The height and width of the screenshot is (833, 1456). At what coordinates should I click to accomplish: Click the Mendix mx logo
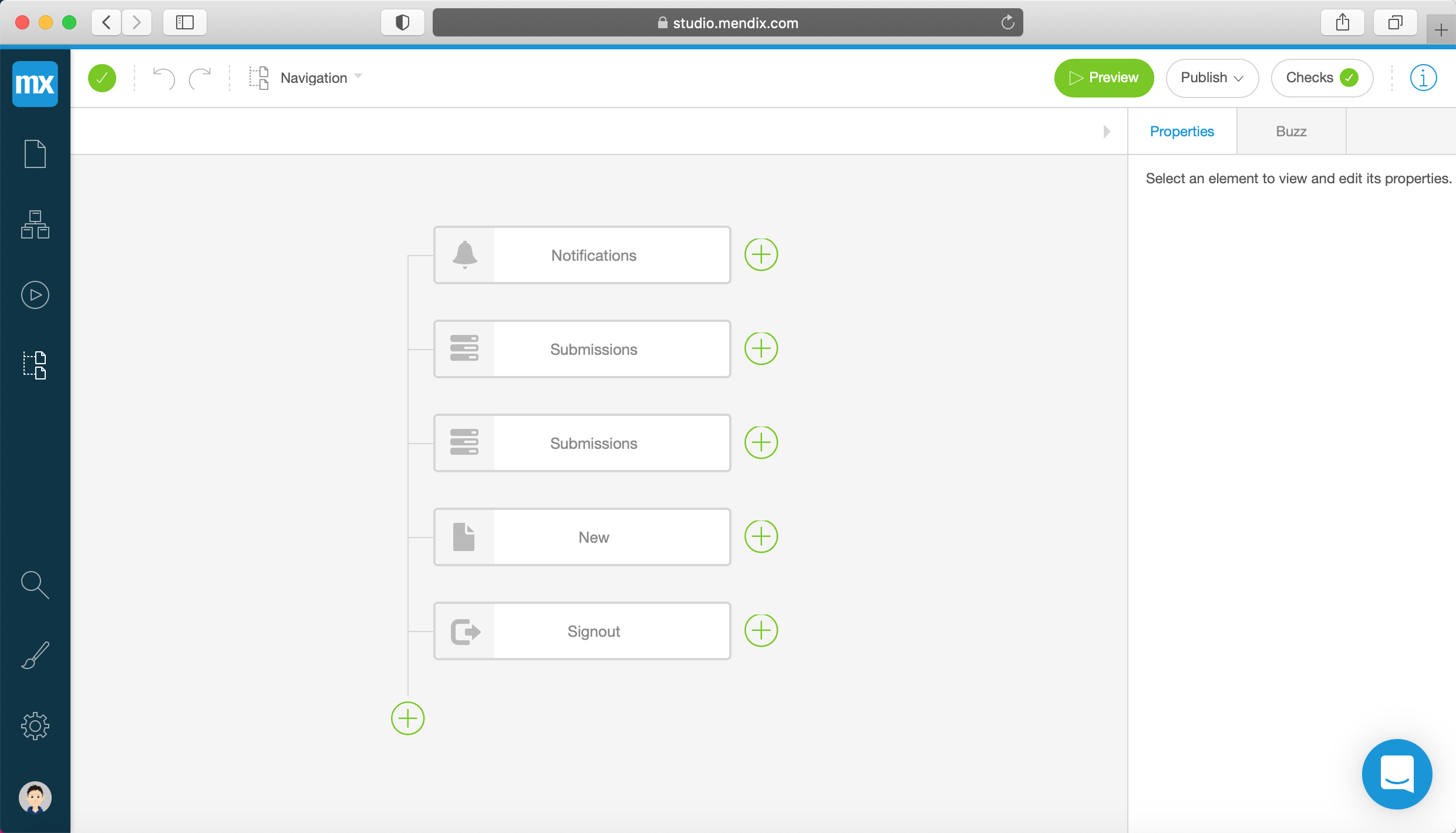click(35, 83)
